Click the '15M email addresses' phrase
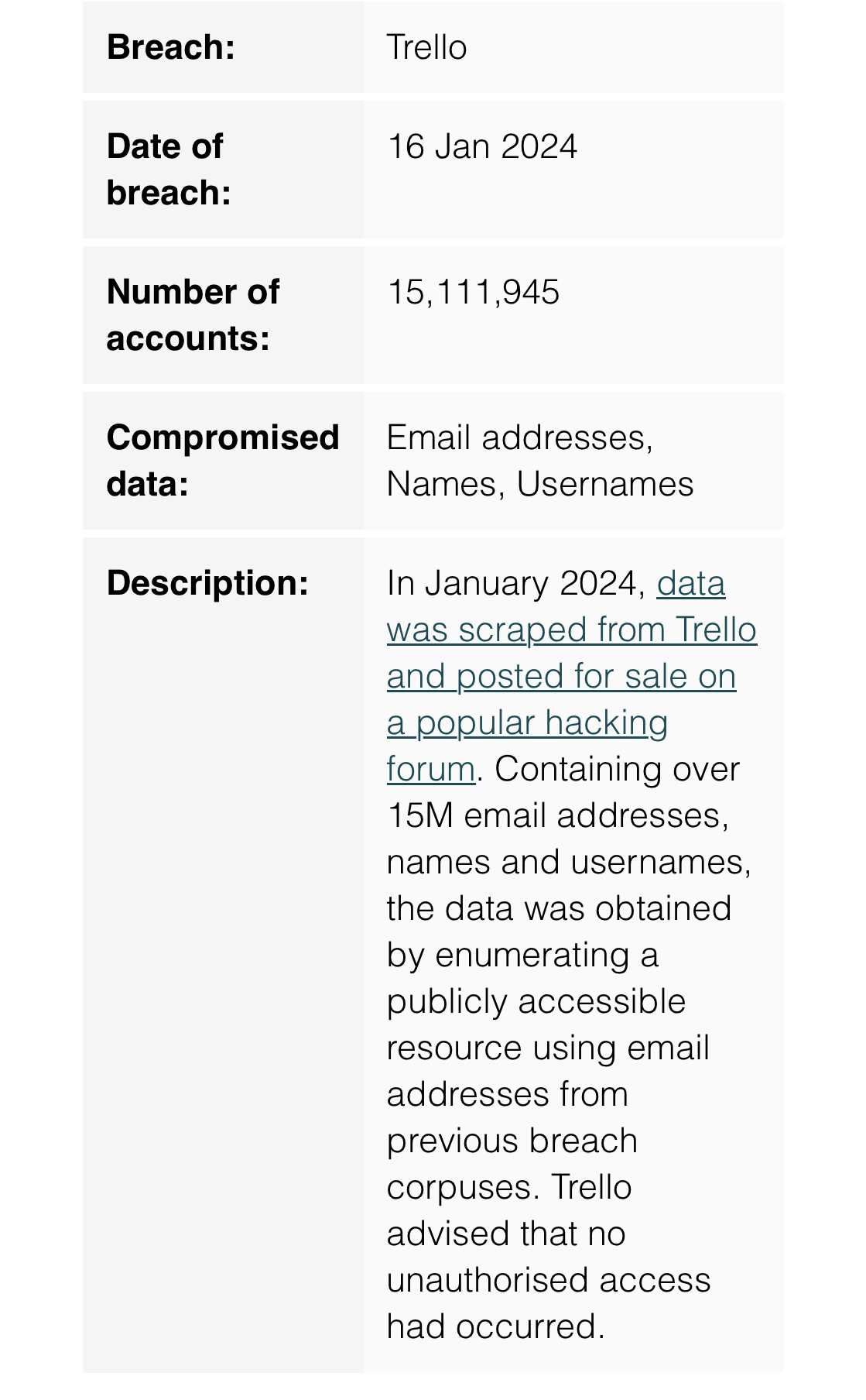866x1400 pixels. pos(556,816)
